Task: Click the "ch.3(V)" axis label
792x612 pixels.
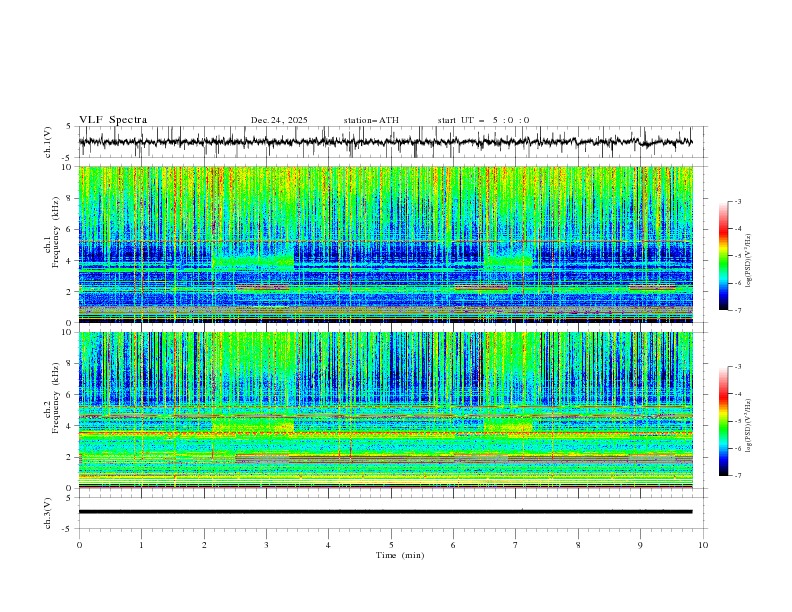Action: pyautogui.click(x=48, y=513)
